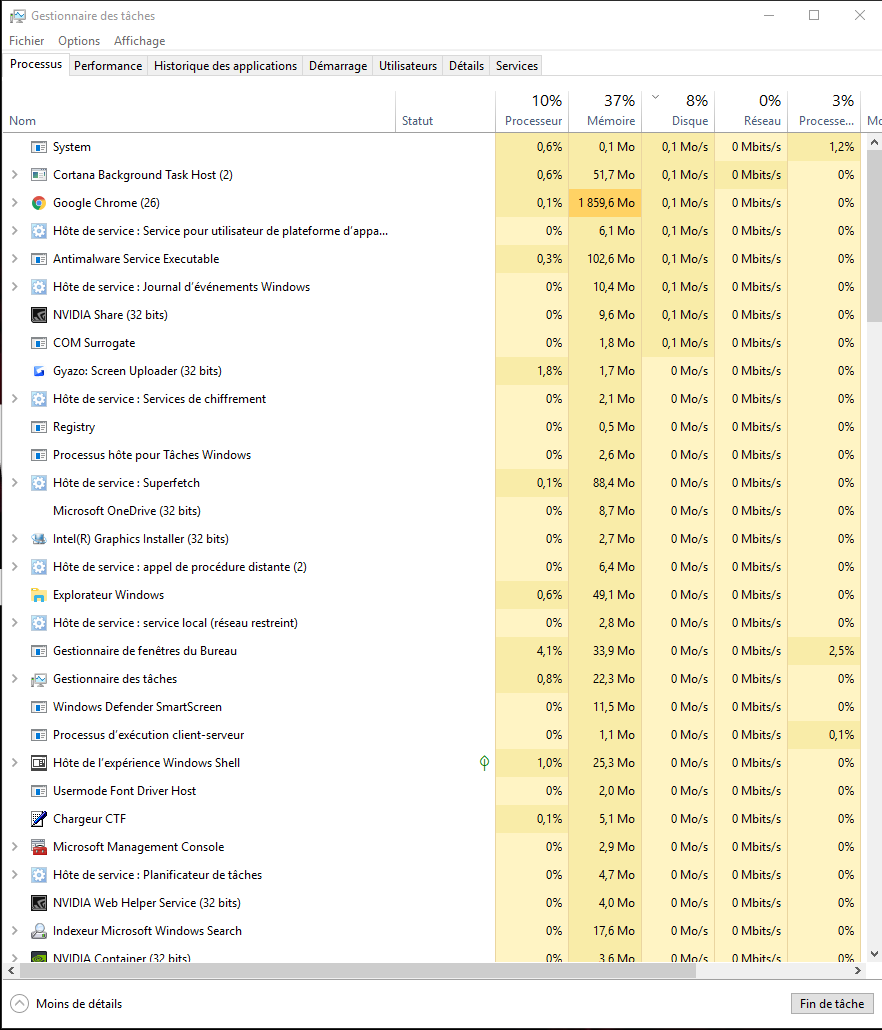Switch to the Performance tab
This screenshot has height=1030, width=882.
pos(108,66)
